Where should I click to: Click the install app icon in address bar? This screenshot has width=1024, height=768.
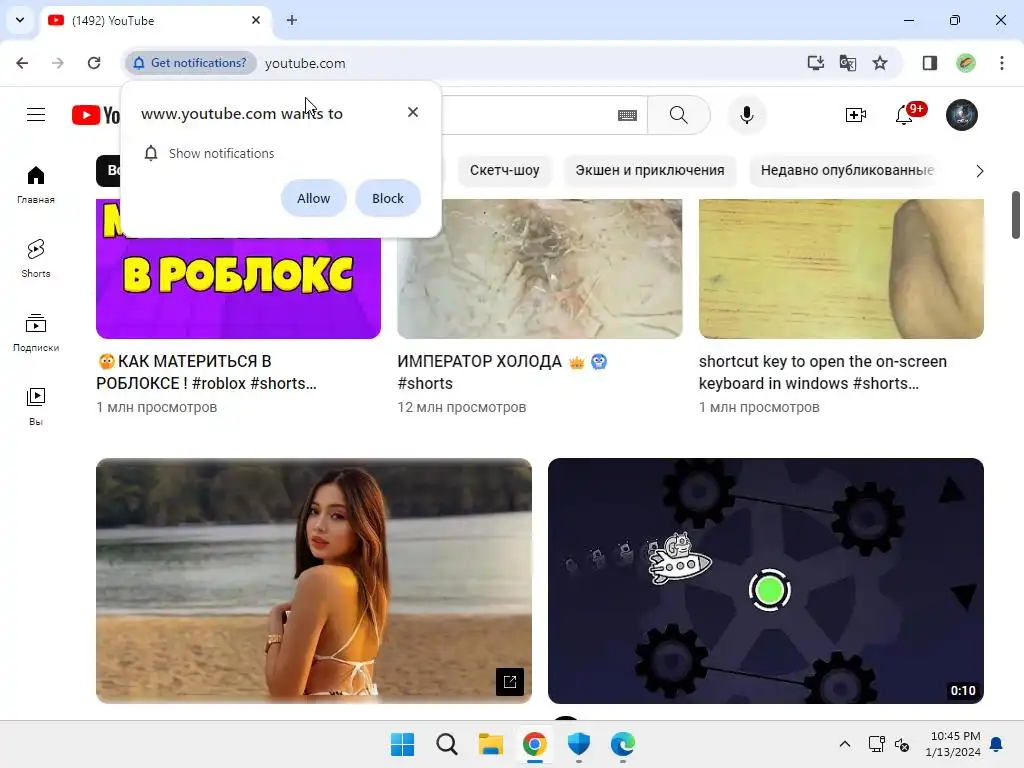tap(815, 63)
